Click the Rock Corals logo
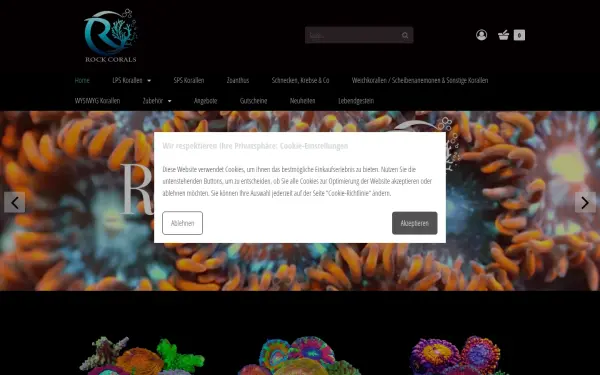Screen dimensions: 600x375 [x=111, y=36]
